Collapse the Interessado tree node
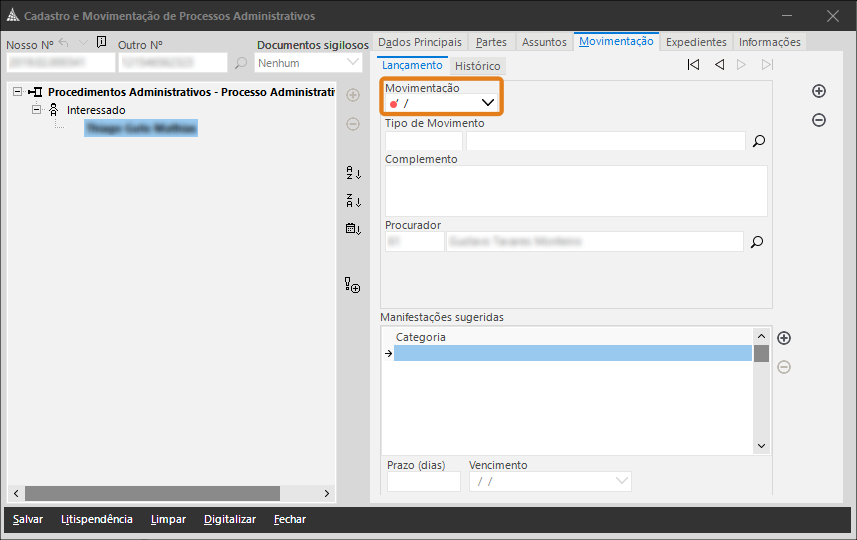This screenshot has height=540, width=857. point(37,110)
